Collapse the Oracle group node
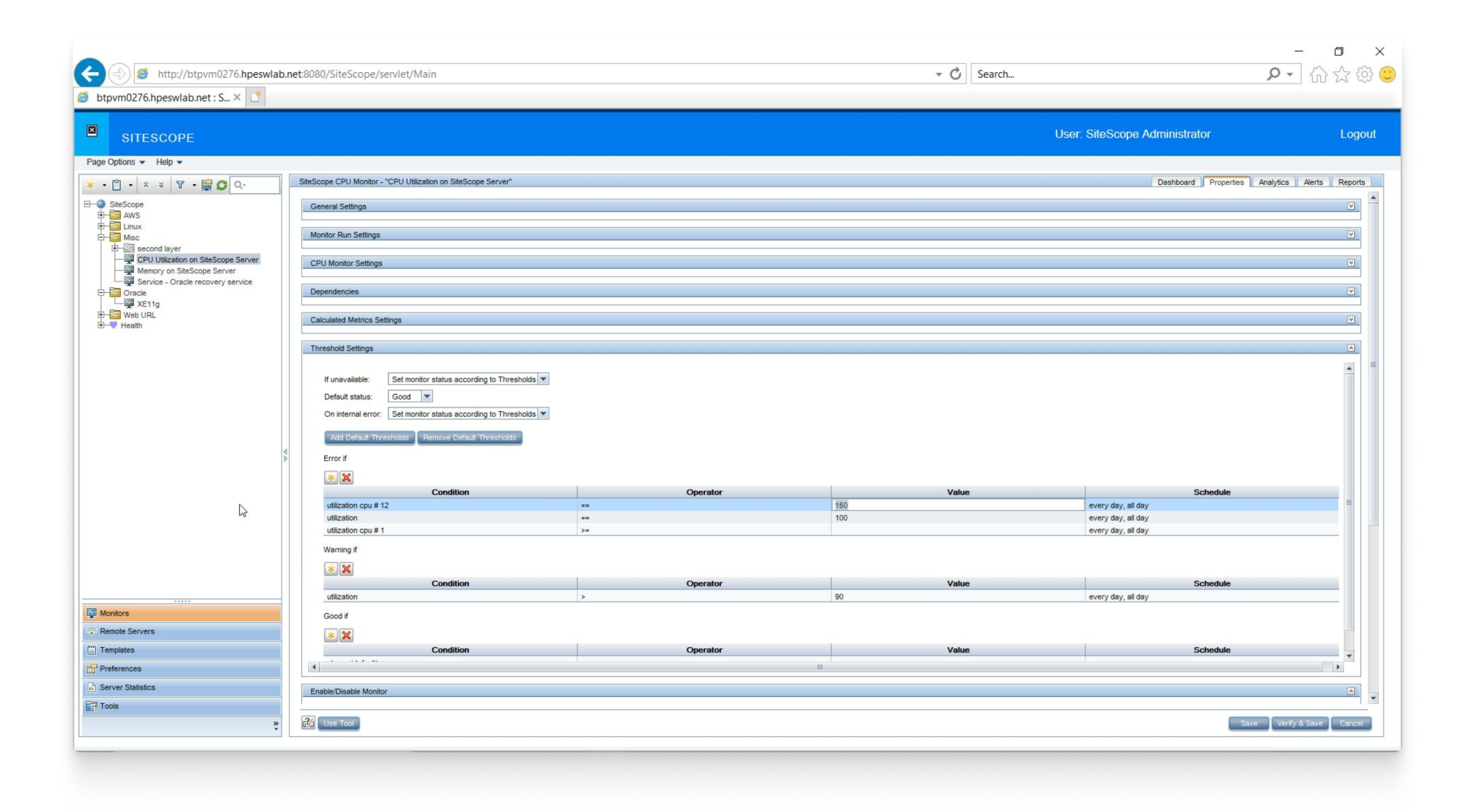This screenshot has width=1475, height=812. point(102,293)
